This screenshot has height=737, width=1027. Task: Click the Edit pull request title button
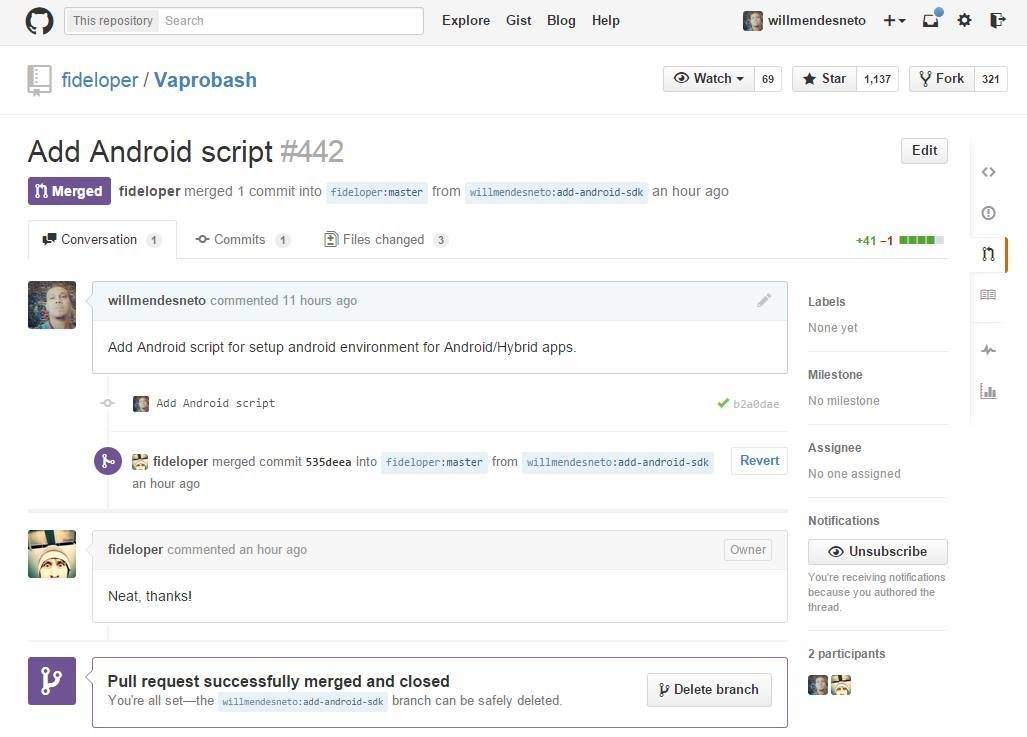[924, 151]
